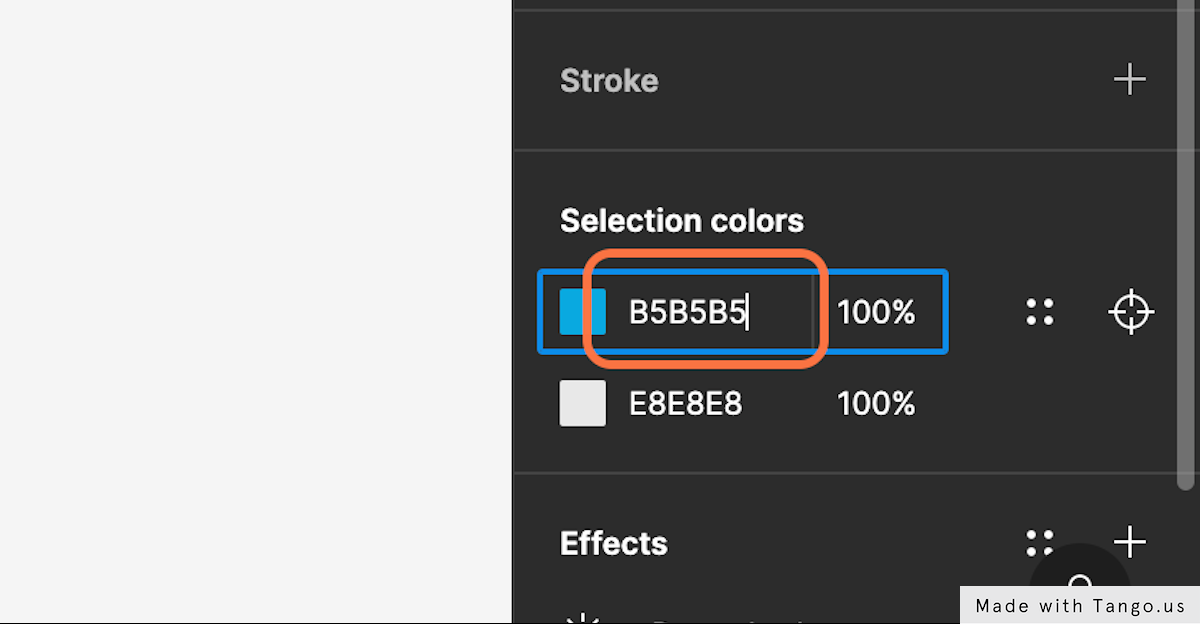Open the blue color swatch picker
The height and width of the screenshot is (624, 1200).
tap(582, 311)
